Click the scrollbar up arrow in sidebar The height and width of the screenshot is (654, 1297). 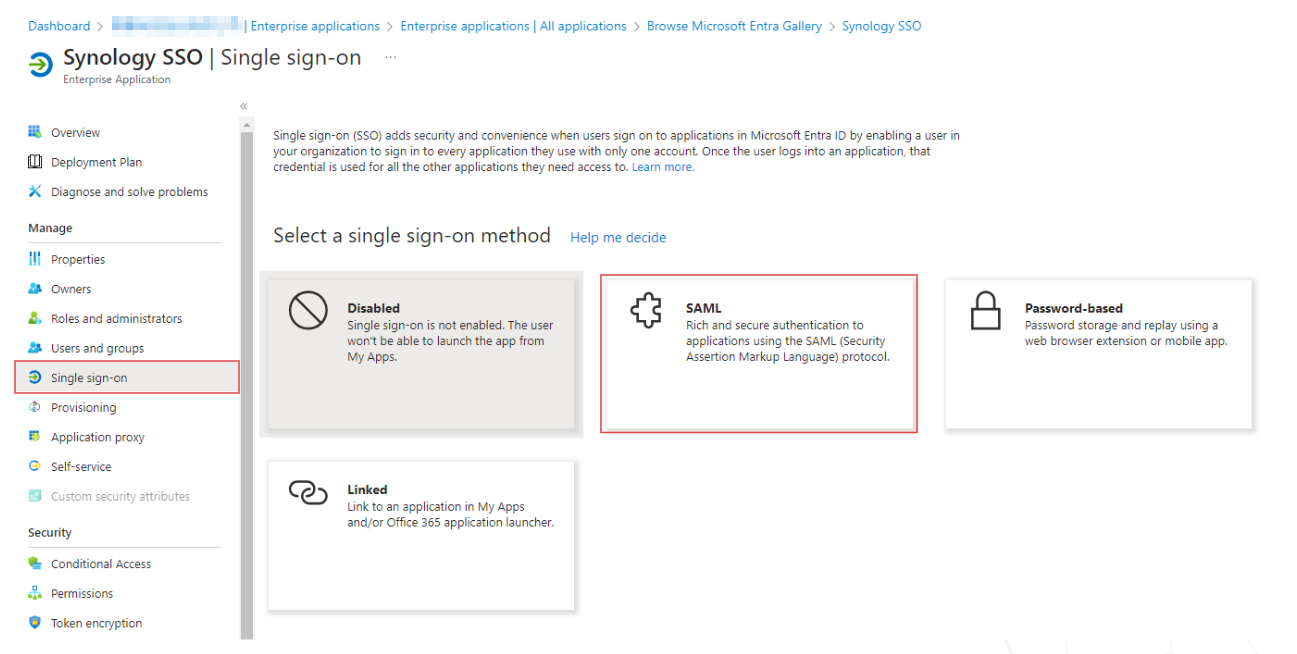[x=246, y=125]
